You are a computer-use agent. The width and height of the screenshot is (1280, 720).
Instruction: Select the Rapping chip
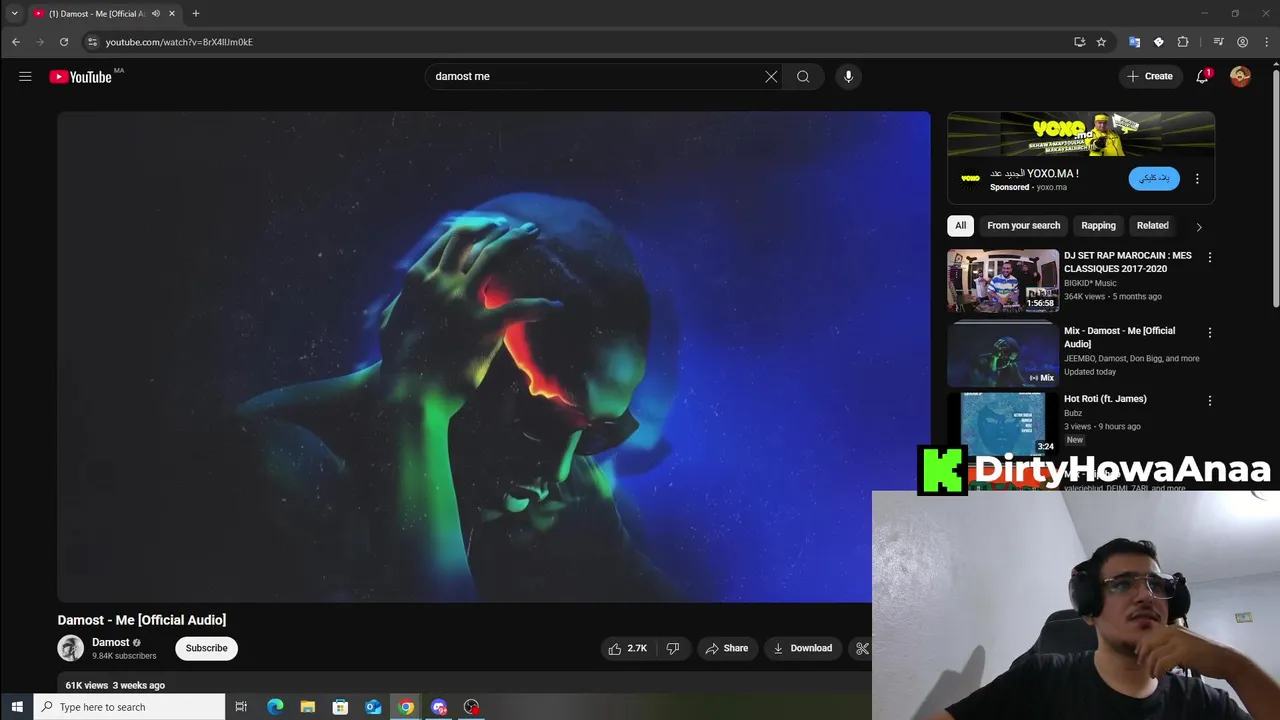[1098, 225]
